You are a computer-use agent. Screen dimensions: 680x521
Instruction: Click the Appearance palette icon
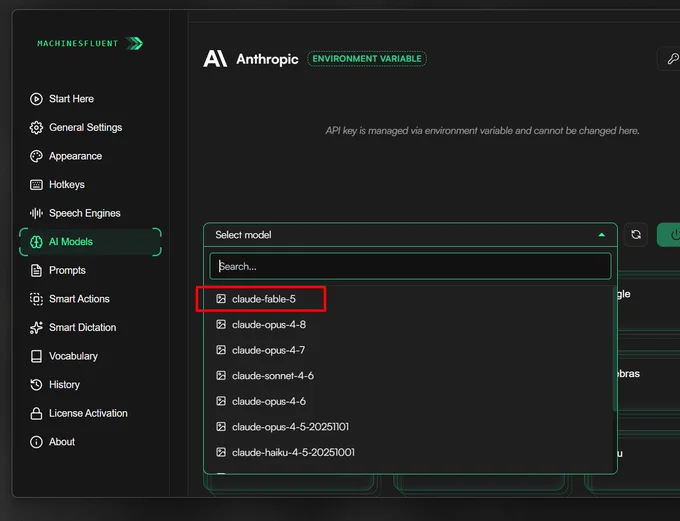(x=36, y=156)
